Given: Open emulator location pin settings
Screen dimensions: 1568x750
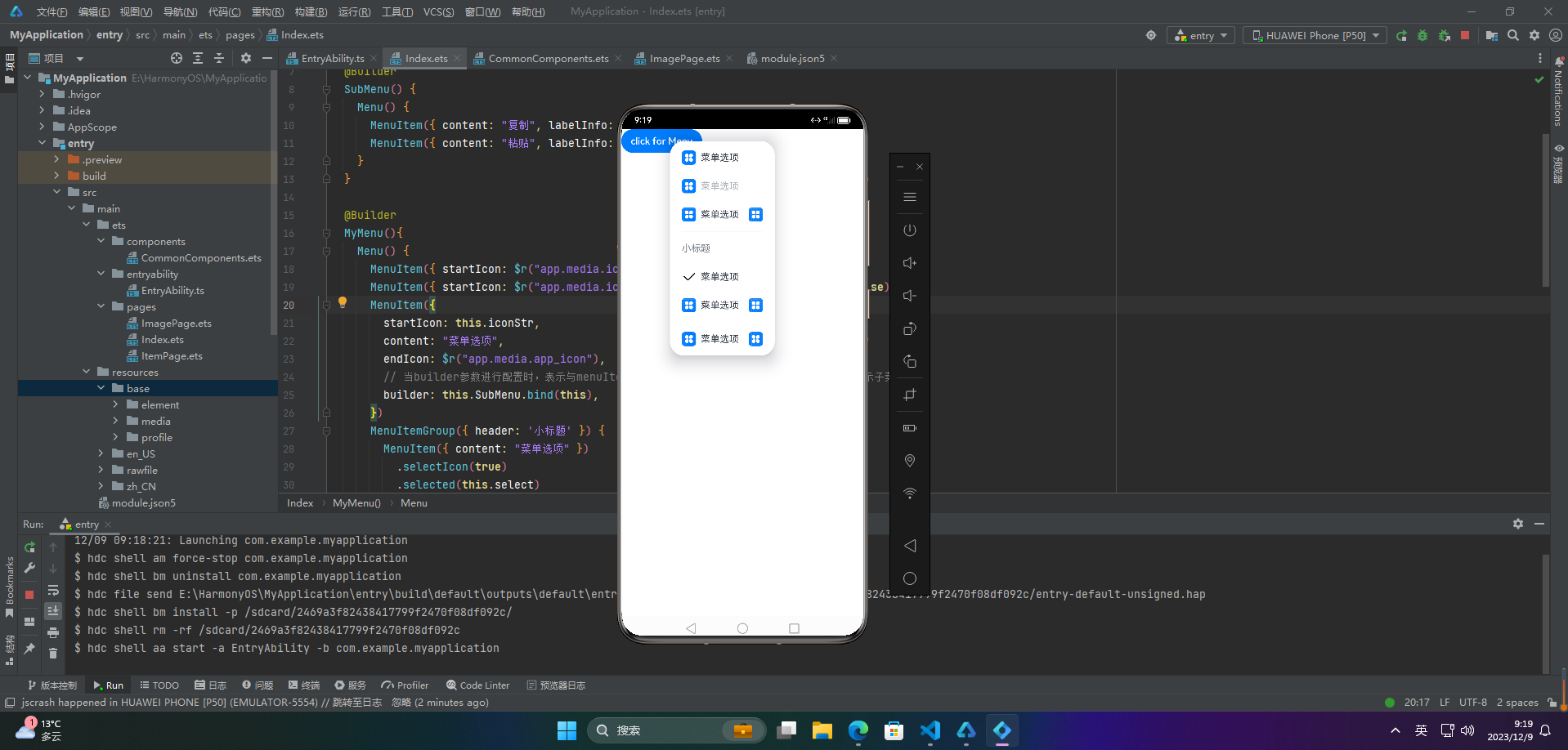Looking at the screenshot, I should [x=910, y=461].
